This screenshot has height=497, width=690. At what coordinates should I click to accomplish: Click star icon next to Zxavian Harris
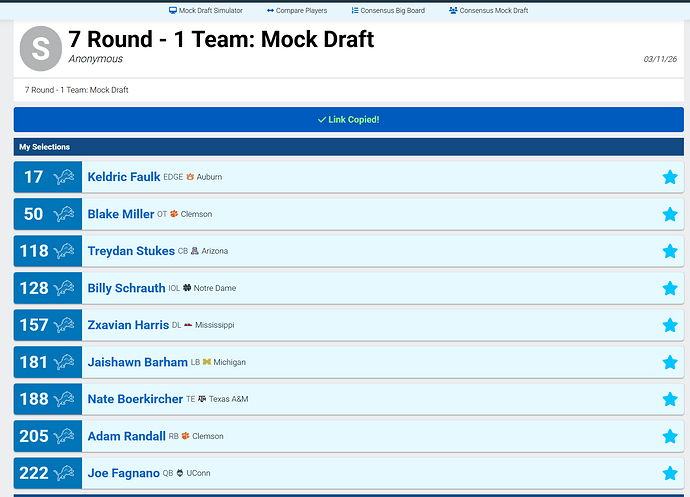669,325
